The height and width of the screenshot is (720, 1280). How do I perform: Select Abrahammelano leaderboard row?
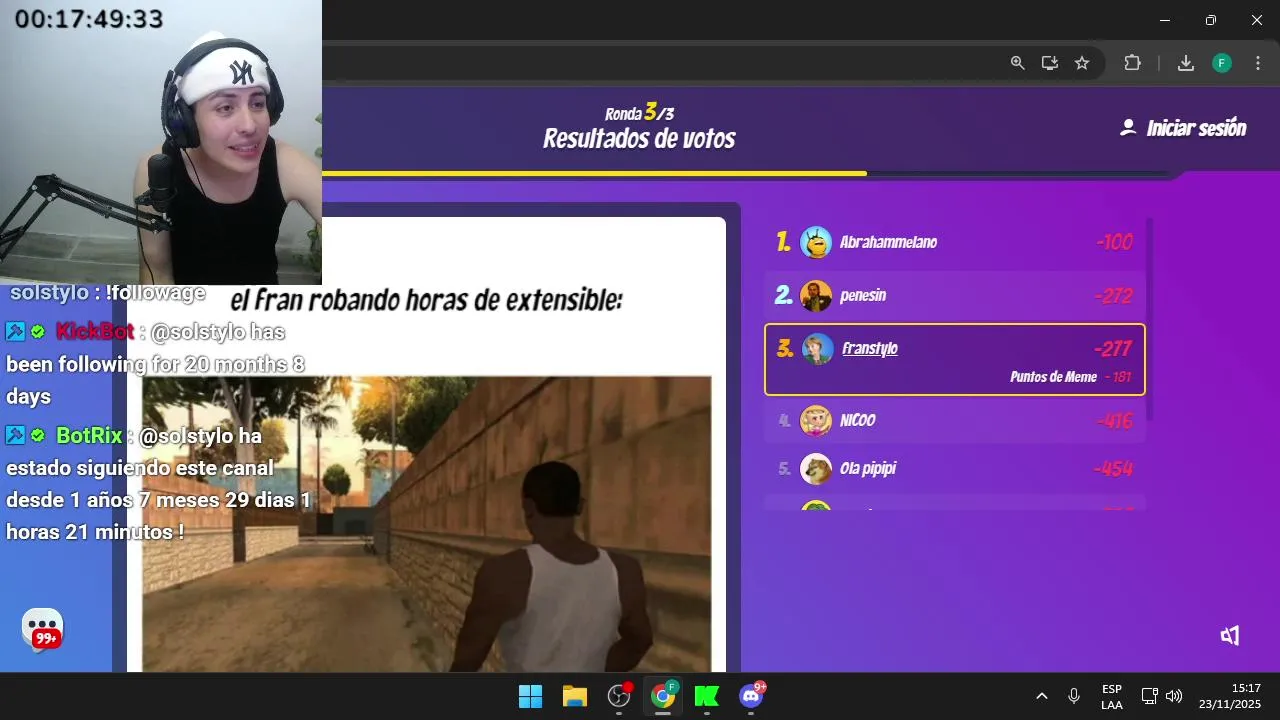[954, 242]
